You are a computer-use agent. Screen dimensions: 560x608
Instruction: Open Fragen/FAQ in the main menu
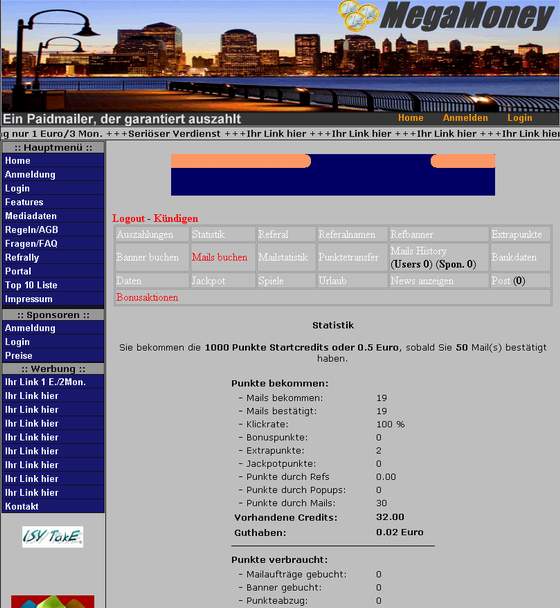click(x=31, y=244)
